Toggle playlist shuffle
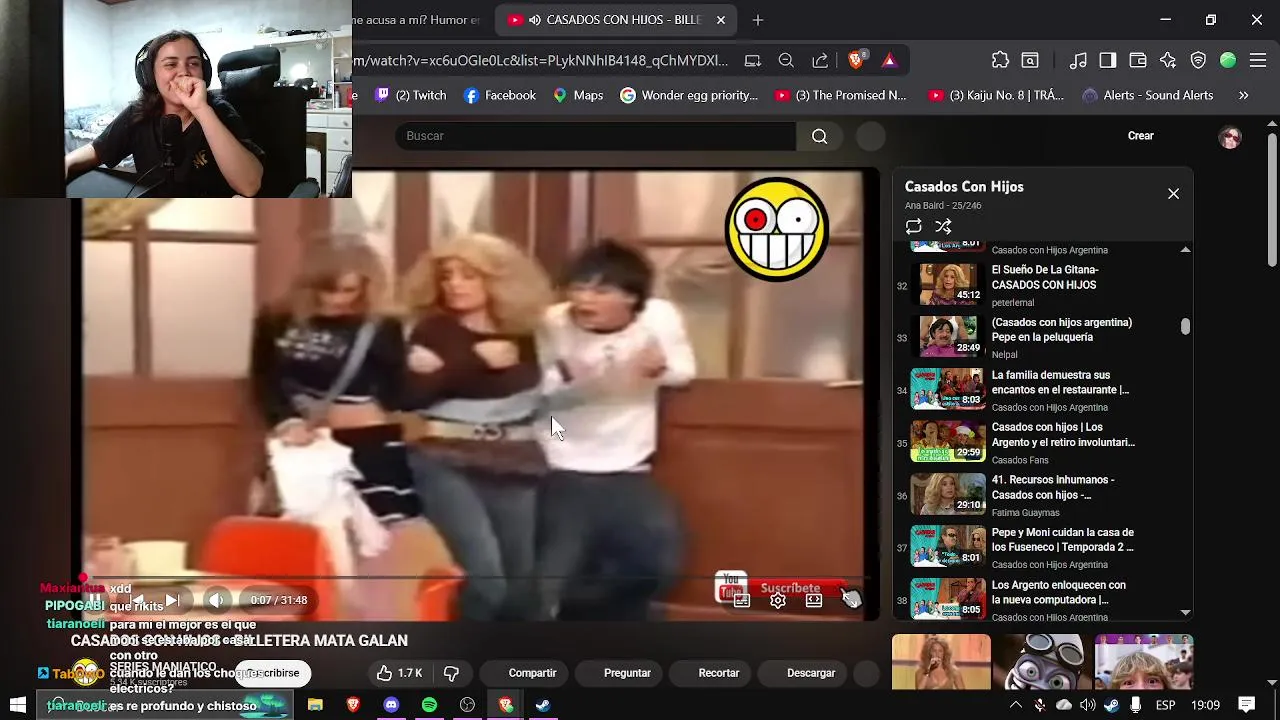 943,227
